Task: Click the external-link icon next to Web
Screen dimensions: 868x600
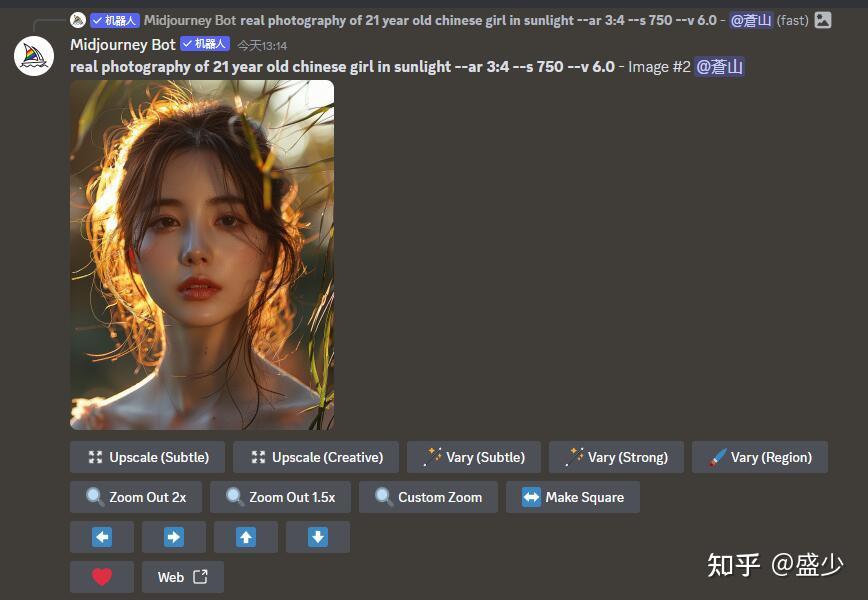Action: click(198, 576)
